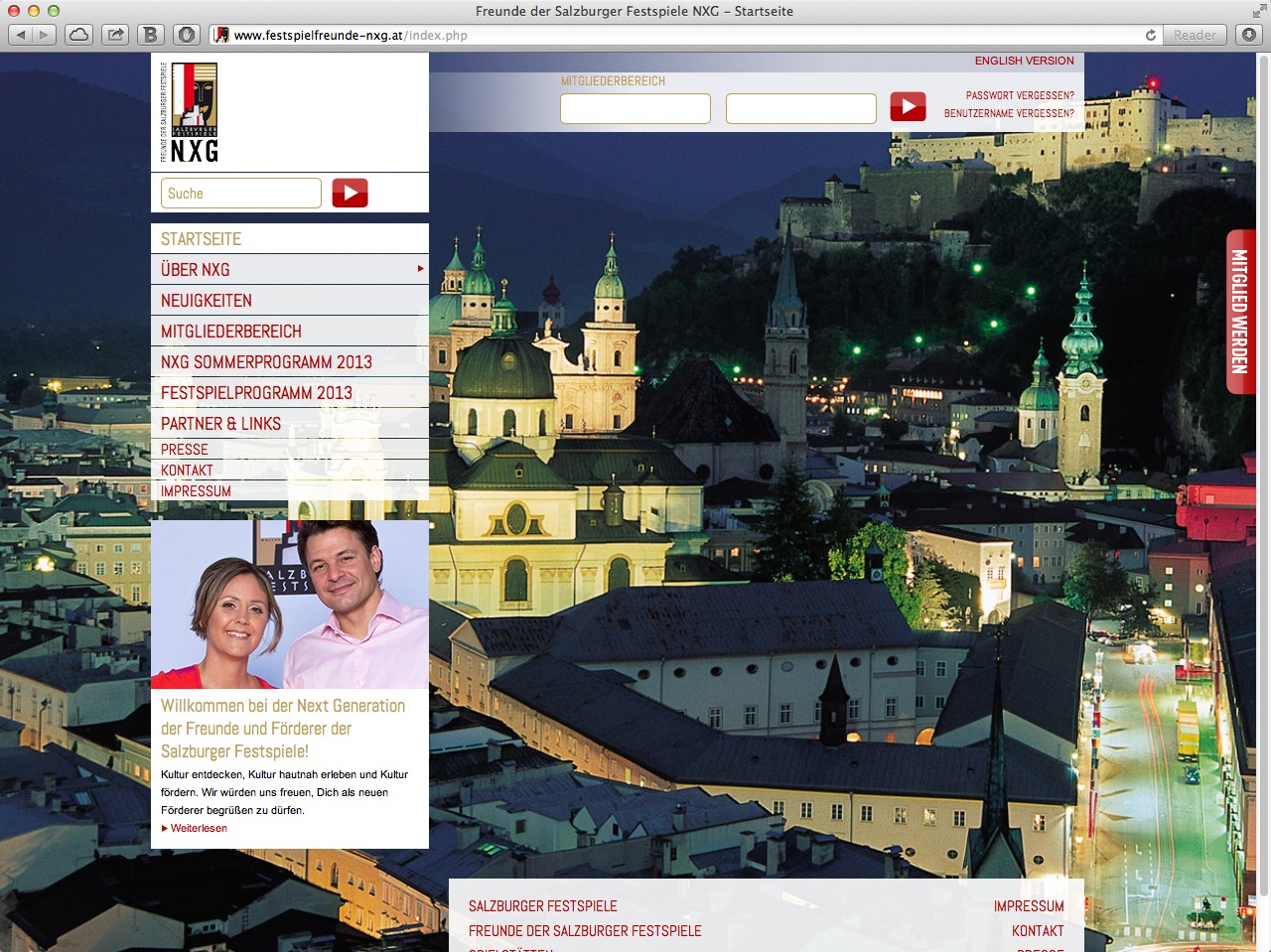Screen dimensions: 1271x952
Task: Open Salzburger Festspiele footer link
Action: pos(543,906)
